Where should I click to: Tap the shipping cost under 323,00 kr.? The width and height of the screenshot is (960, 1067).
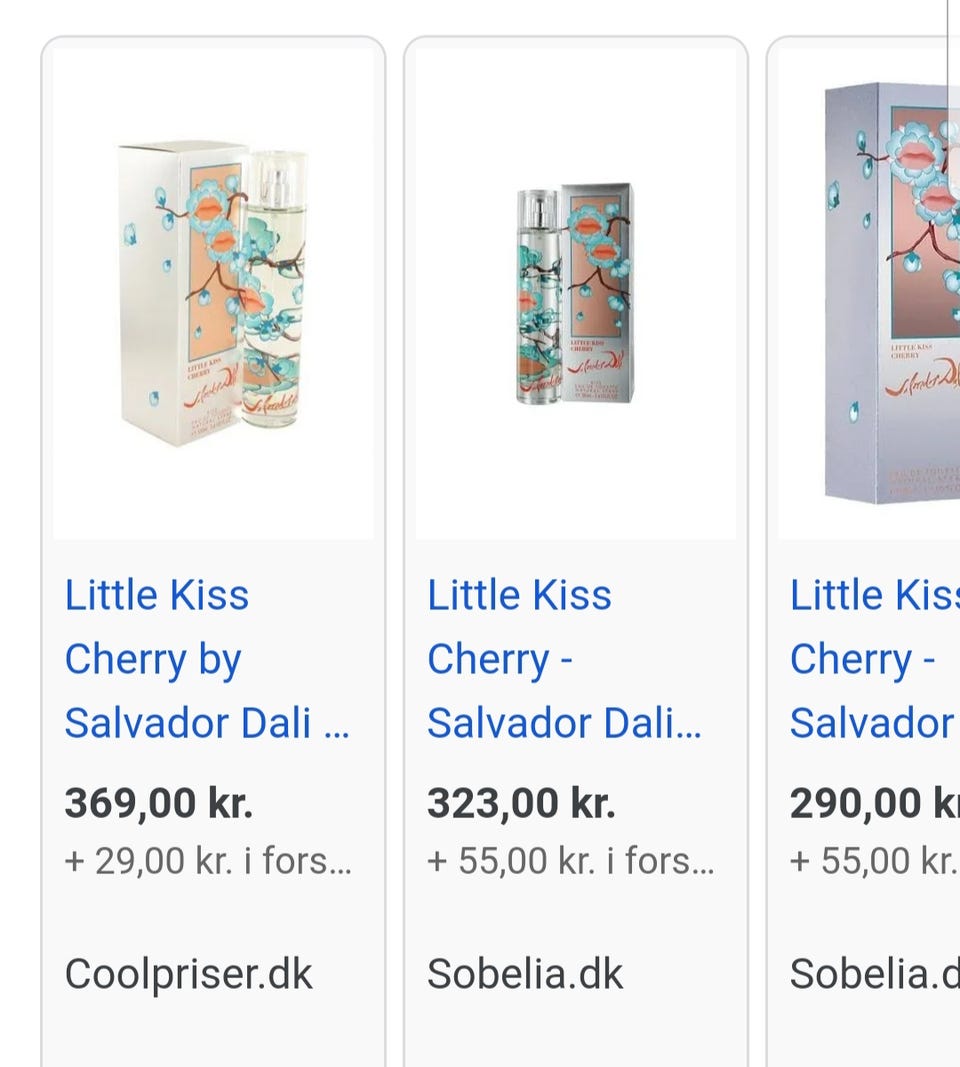570,860
